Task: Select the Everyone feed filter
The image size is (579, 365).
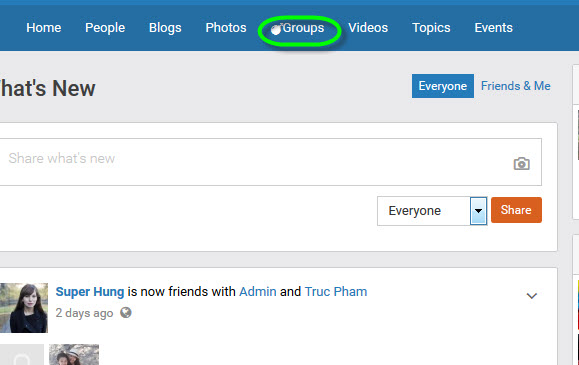Action: 443,86
